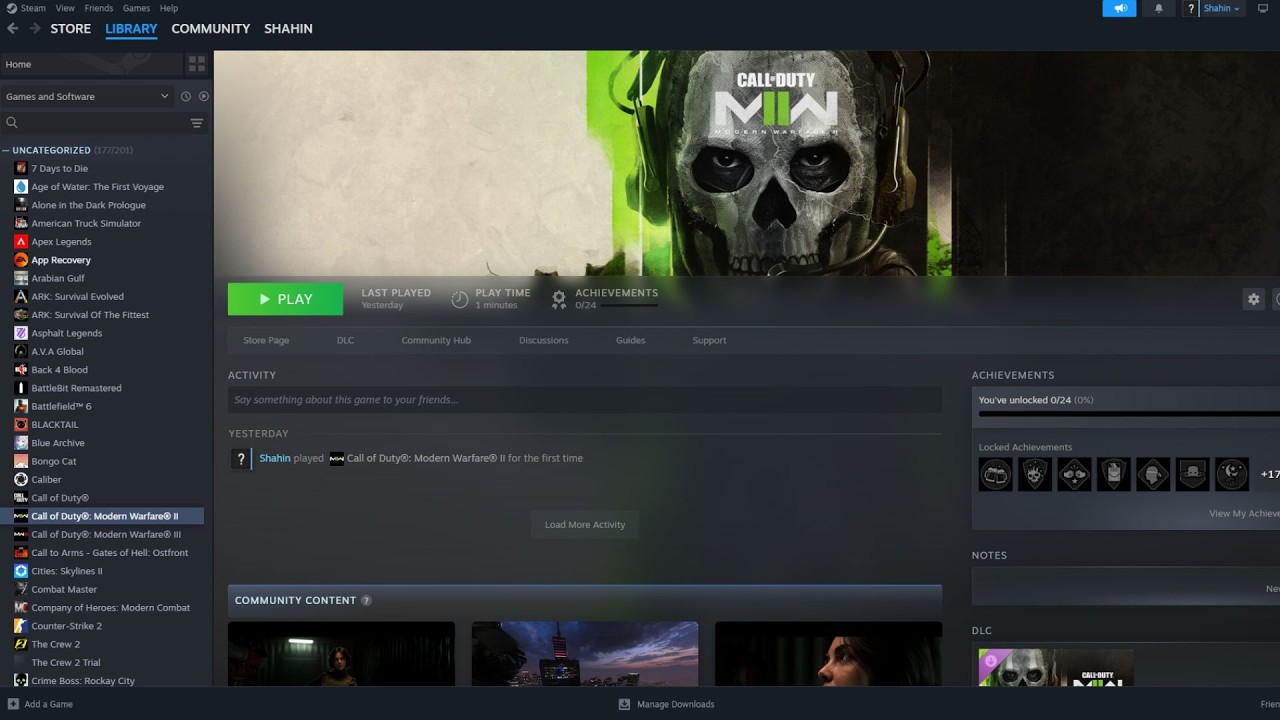Click the Battlefield™ 6 icon

click(21, 406)
